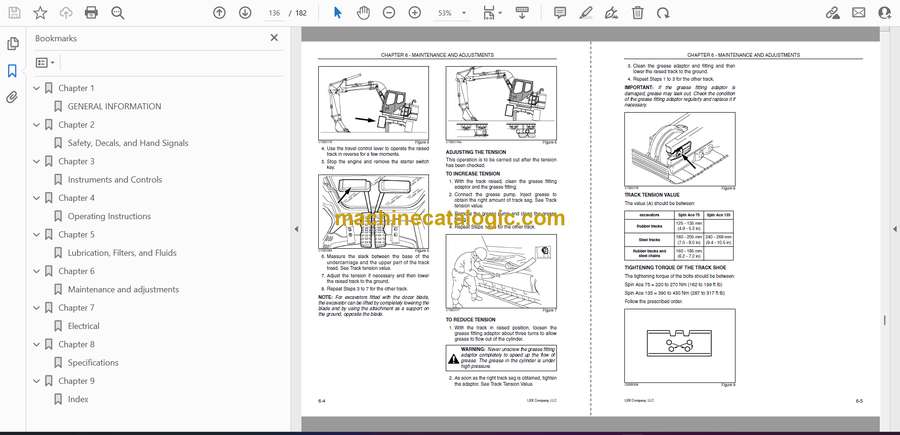Select the highlighter pen tool
The image size is (900, 435).
tap(585, 13)
